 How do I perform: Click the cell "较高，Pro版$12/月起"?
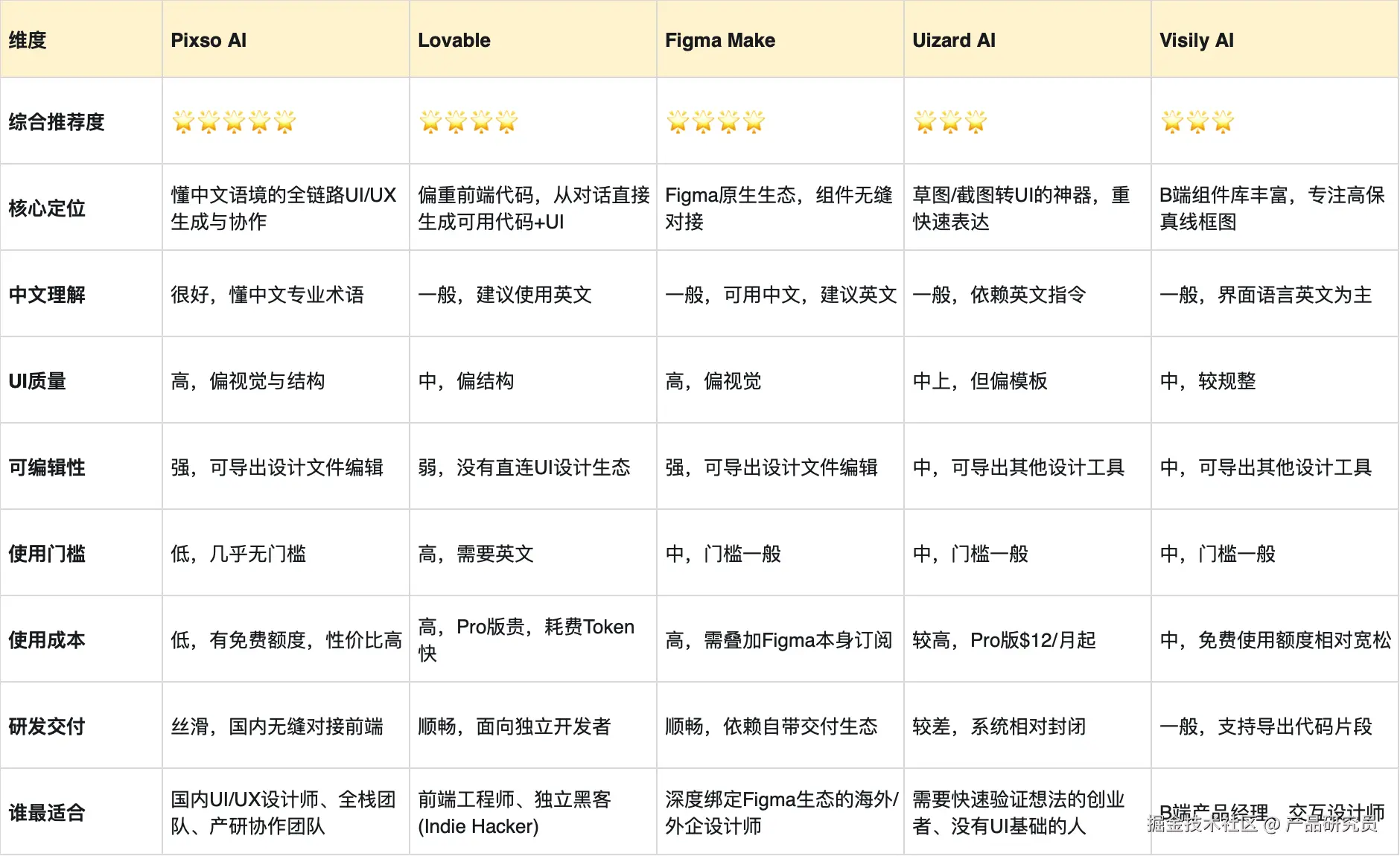click(1028, 639)
